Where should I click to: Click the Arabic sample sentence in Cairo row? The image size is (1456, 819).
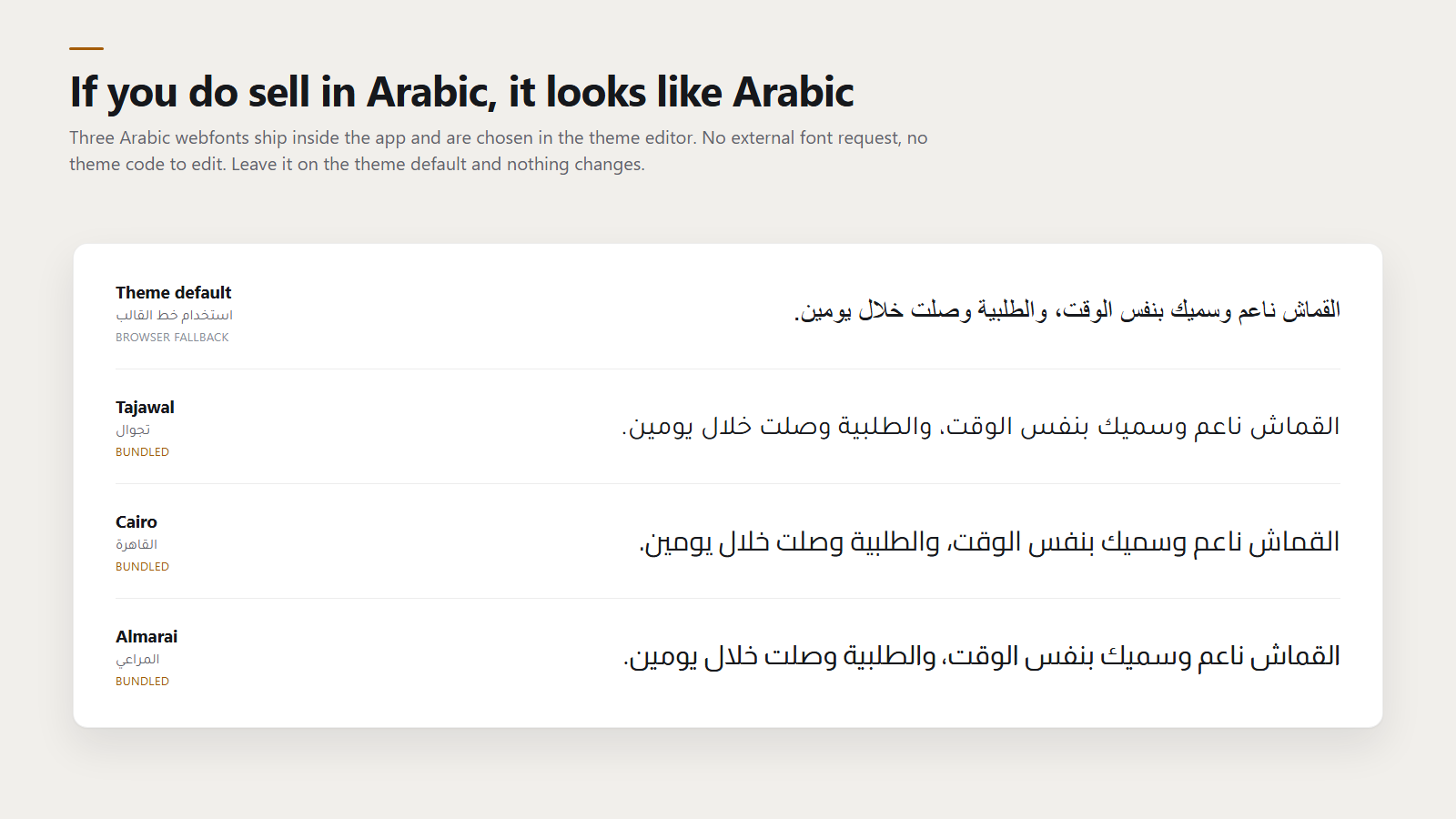pos(989,542)
